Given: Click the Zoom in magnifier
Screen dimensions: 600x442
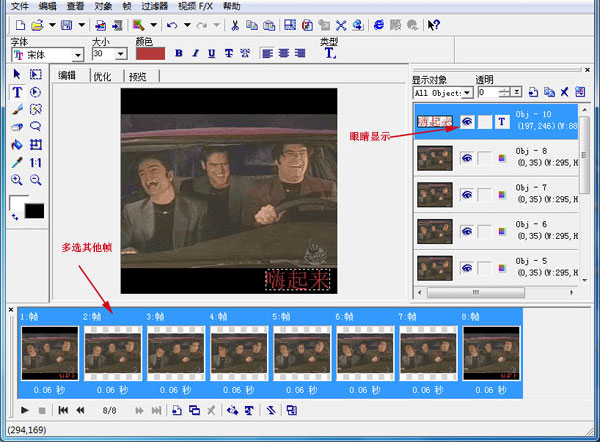Looking at the screenshot, I should (17, 180).
